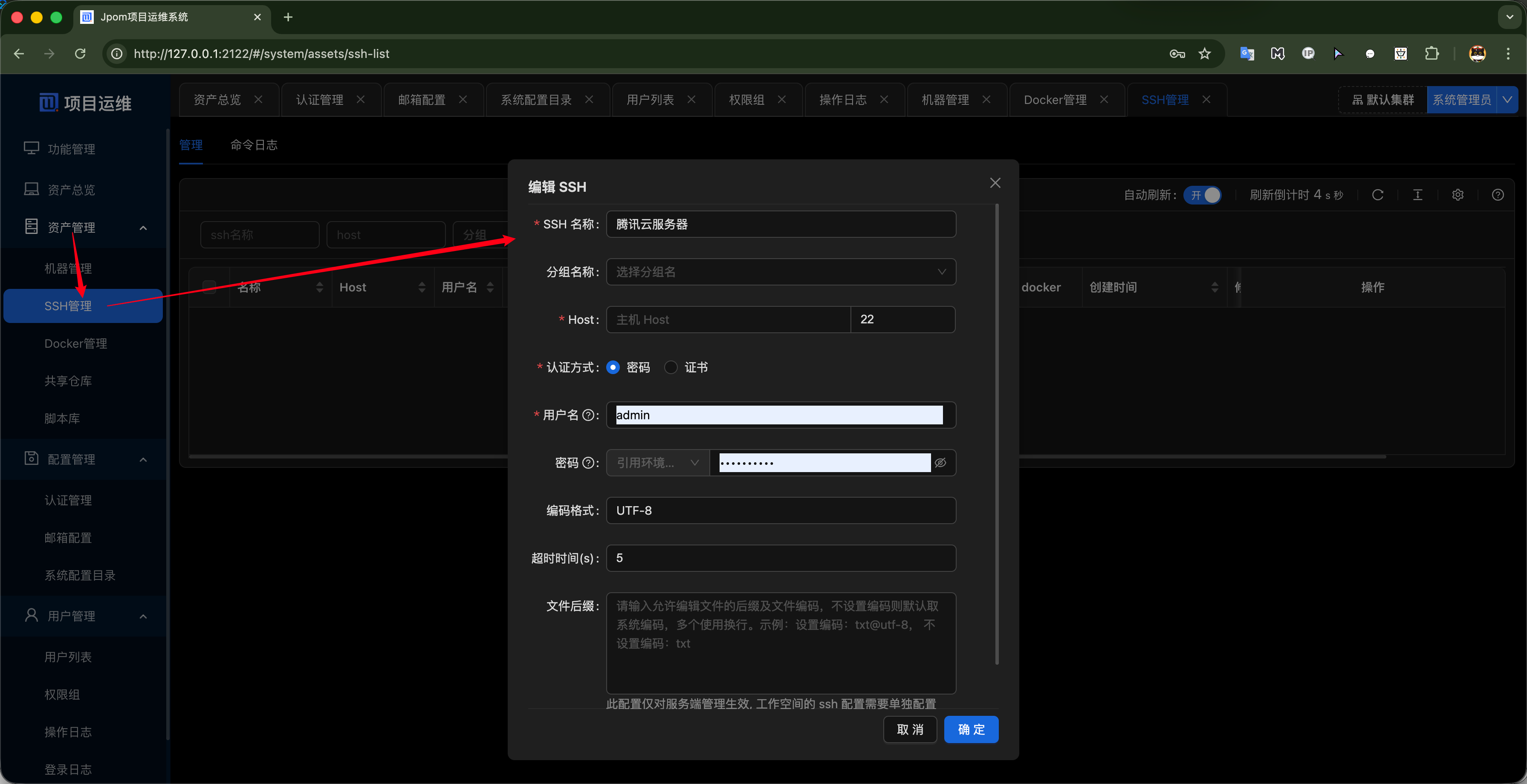The width and height of the screenshot is (1527, 784).
Task: Click the table row height icon
Action: 1417,195
